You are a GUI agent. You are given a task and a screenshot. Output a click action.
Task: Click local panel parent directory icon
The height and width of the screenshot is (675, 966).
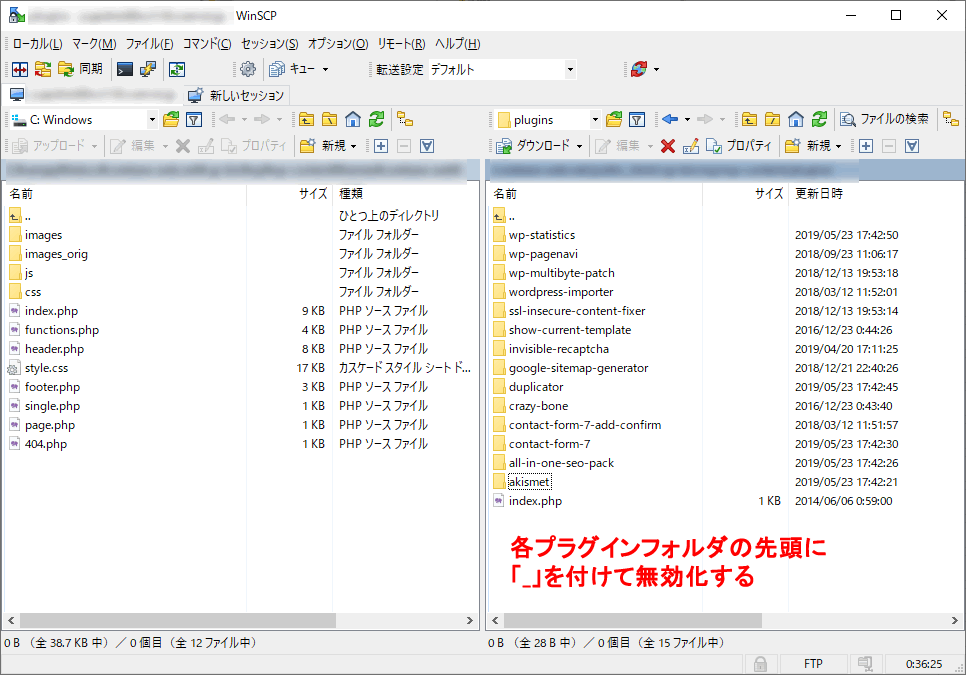pos(307,119)
